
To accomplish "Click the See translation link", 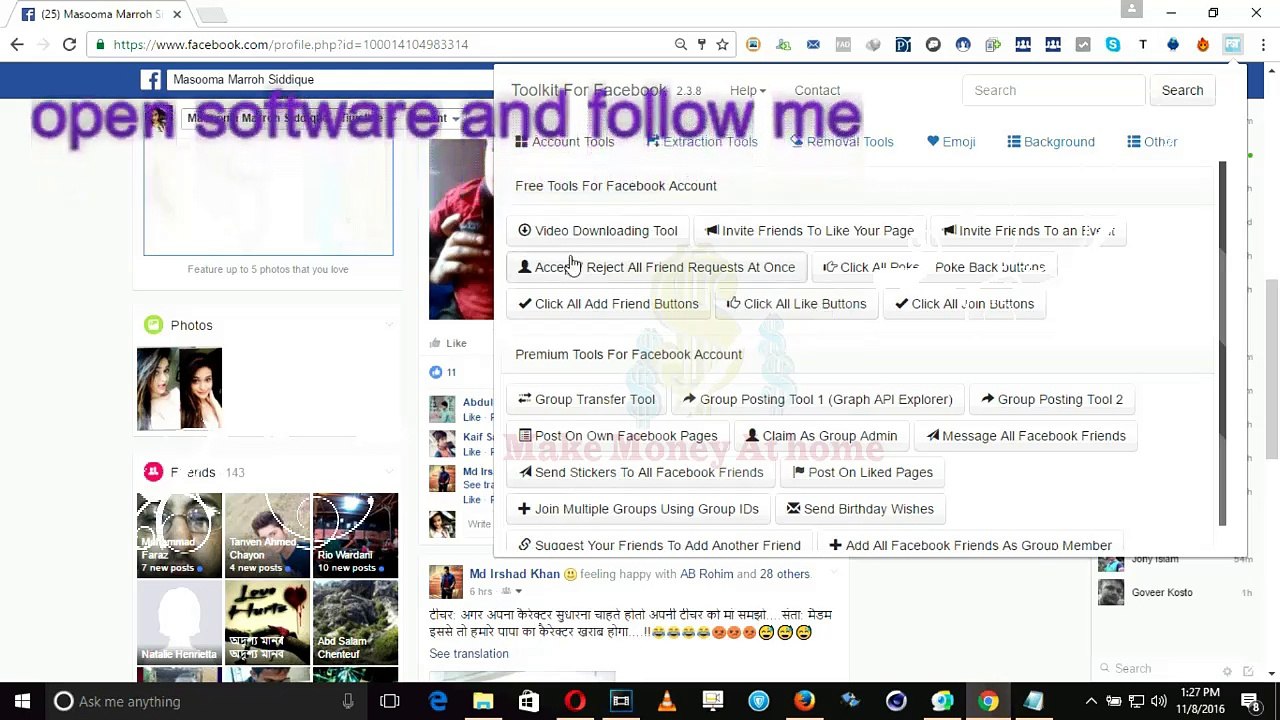I will click(469, 654).
